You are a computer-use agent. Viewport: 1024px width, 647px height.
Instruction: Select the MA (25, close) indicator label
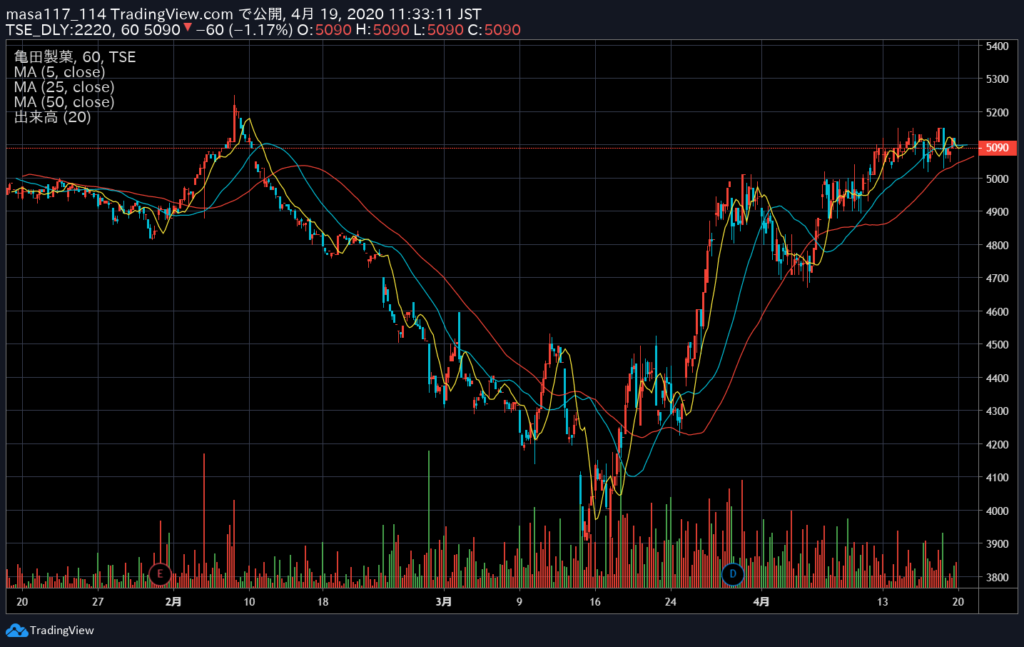click(x=64, y=87)
